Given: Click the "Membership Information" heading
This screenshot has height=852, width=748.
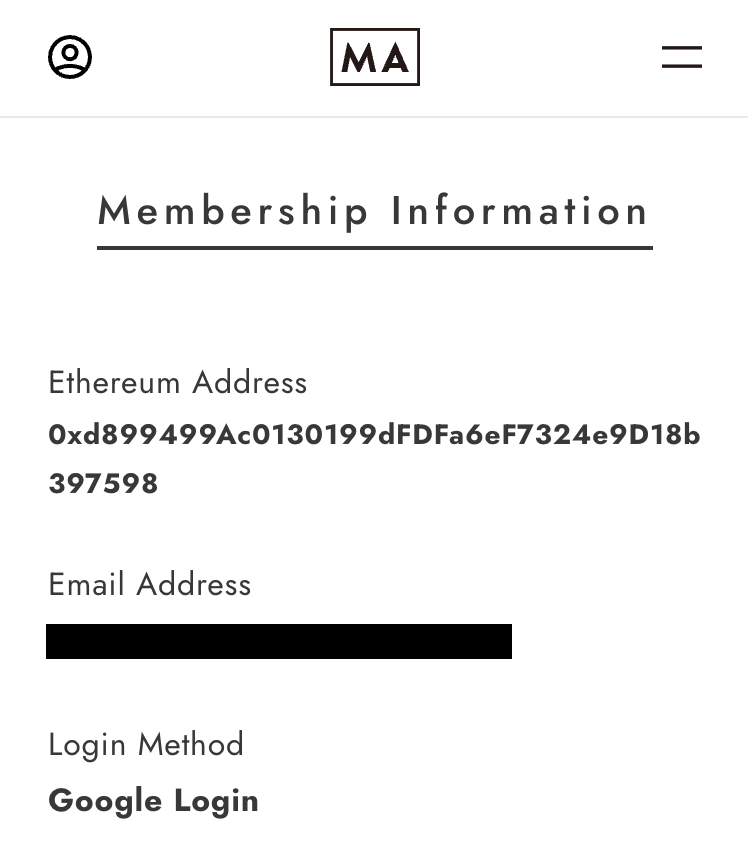Looking at the screenshot, I should [x=374, y=211].
